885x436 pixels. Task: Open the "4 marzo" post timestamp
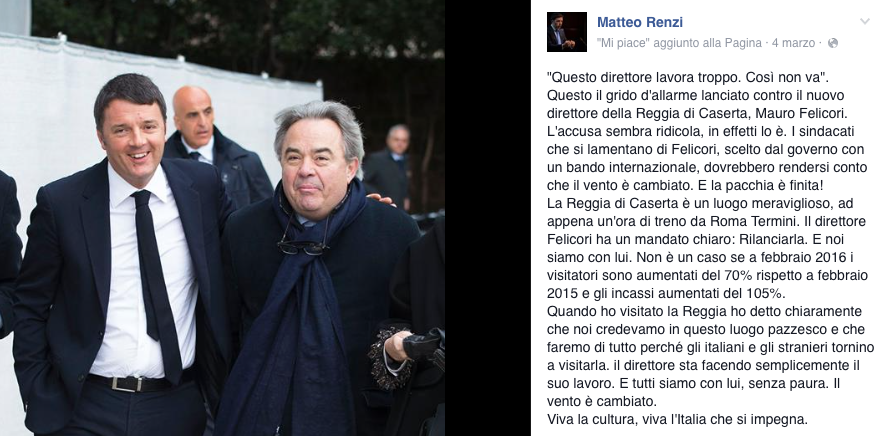(x=794, y=43)
